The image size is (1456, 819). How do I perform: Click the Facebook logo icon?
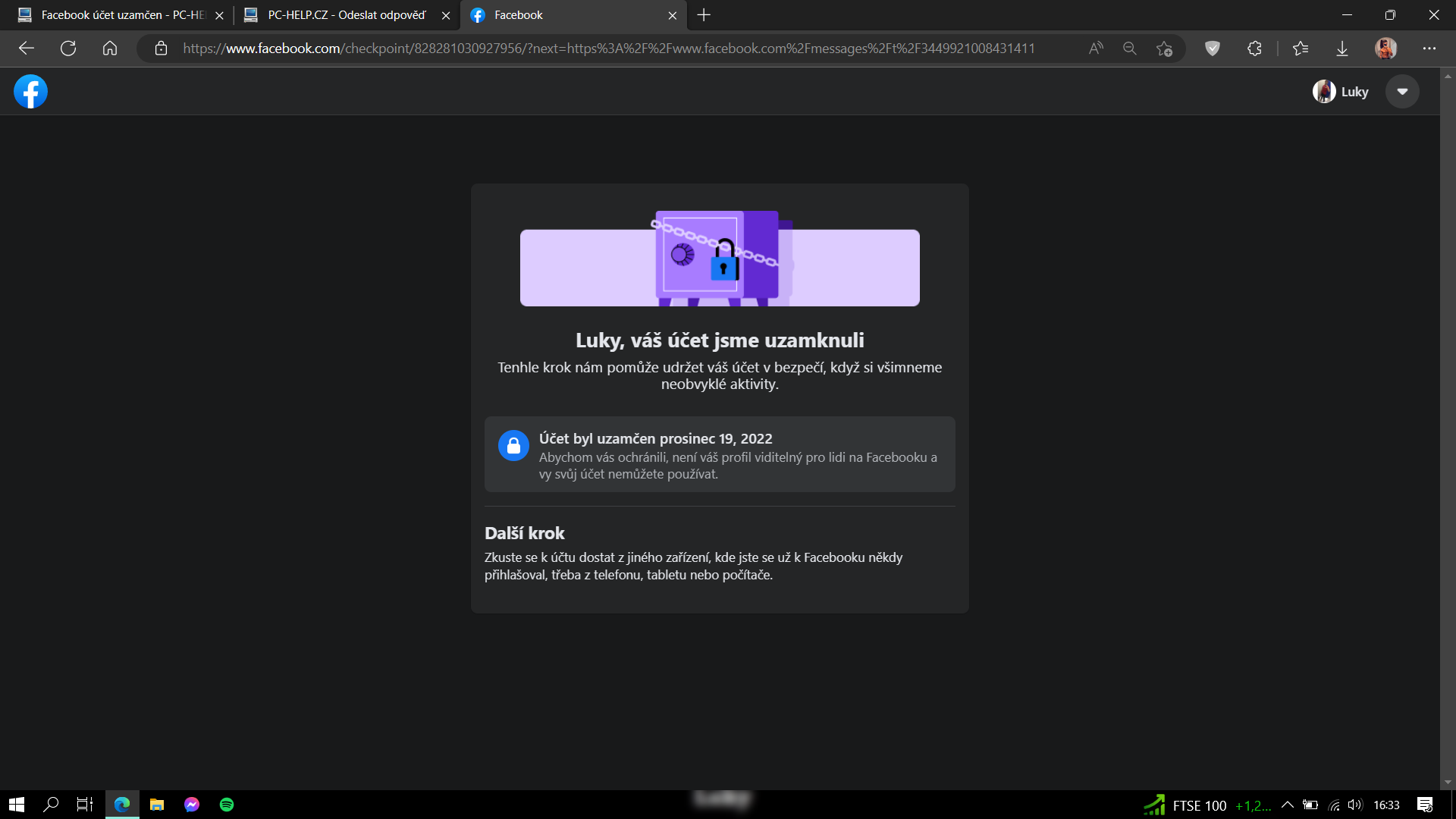pos(30,92)
